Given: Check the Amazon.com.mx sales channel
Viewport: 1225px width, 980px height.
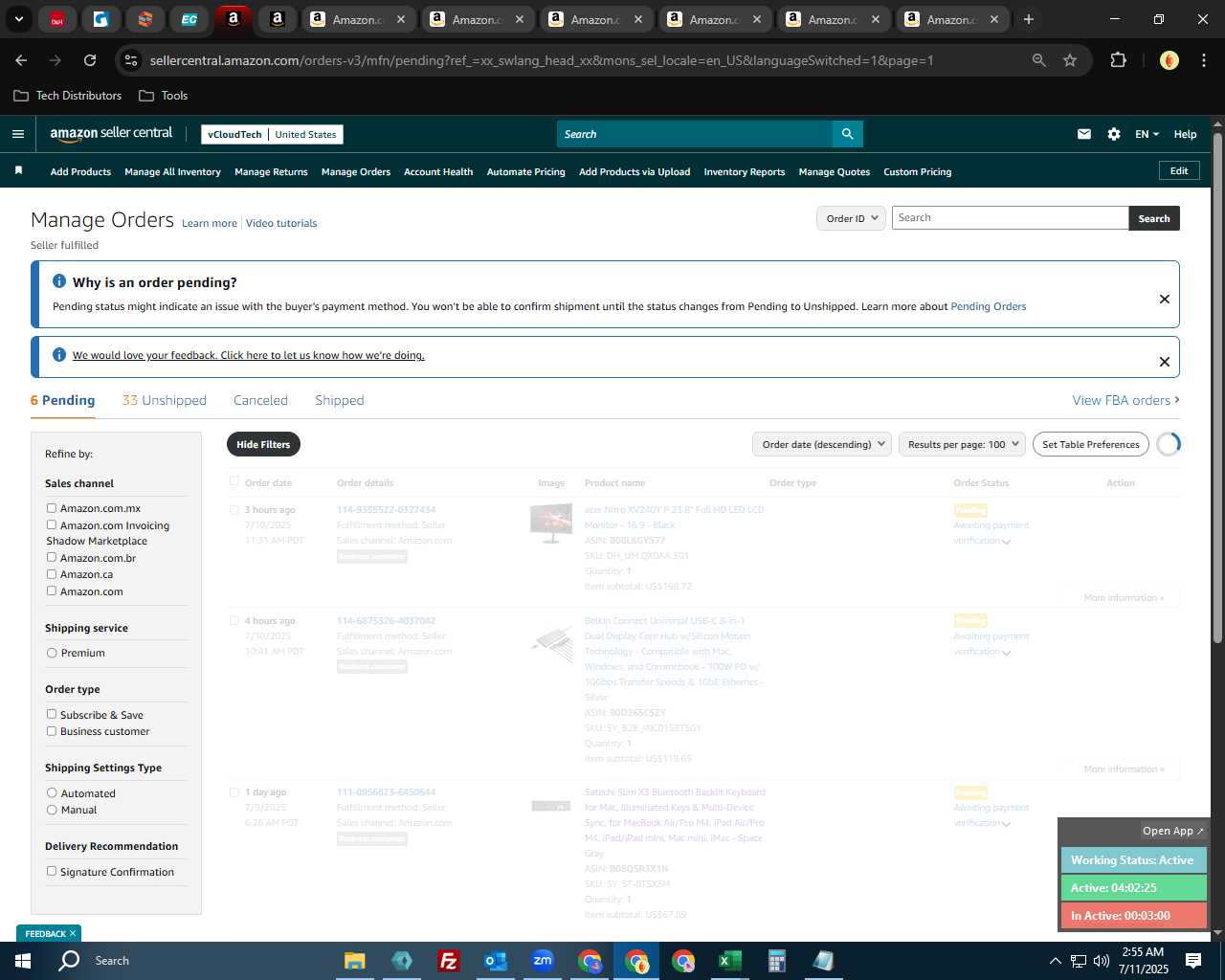Looking at the screenshot, I should coord(52,508).
